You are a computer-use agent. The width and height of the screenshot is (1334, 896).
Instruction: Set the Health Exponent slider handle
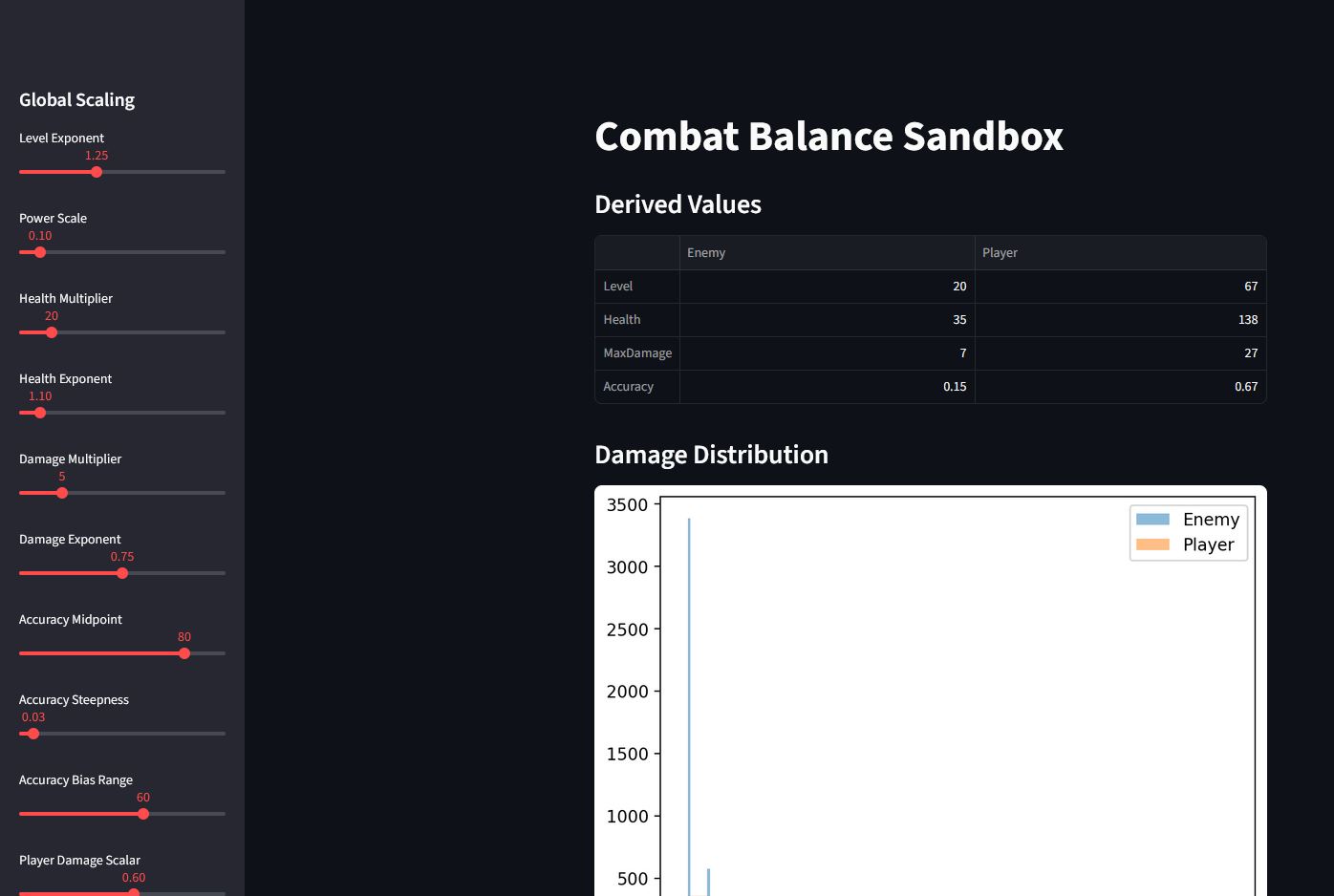tap(39, 413)
